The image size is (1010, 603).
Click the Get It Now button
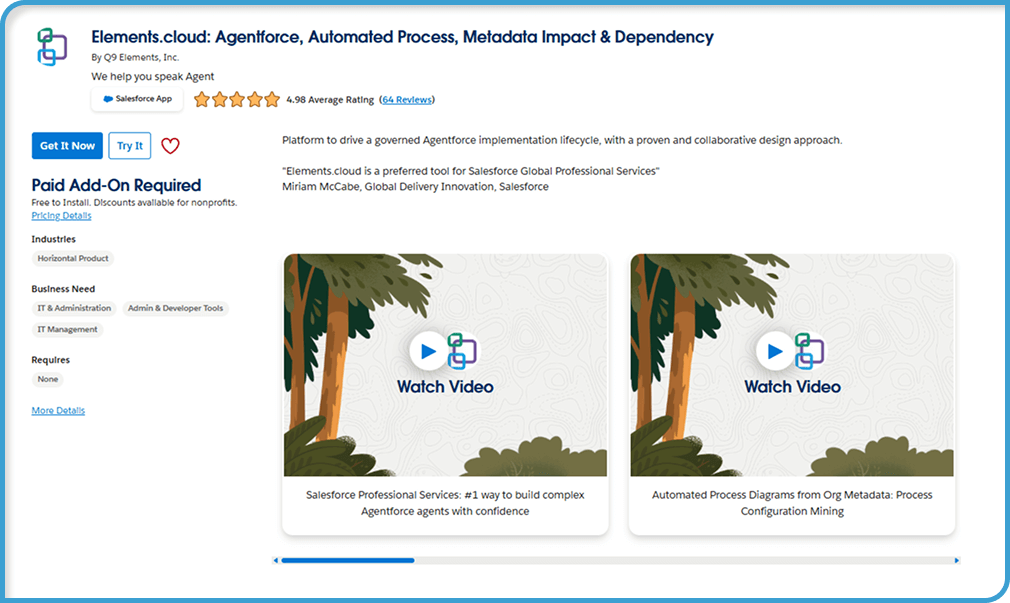pos(67,146)
